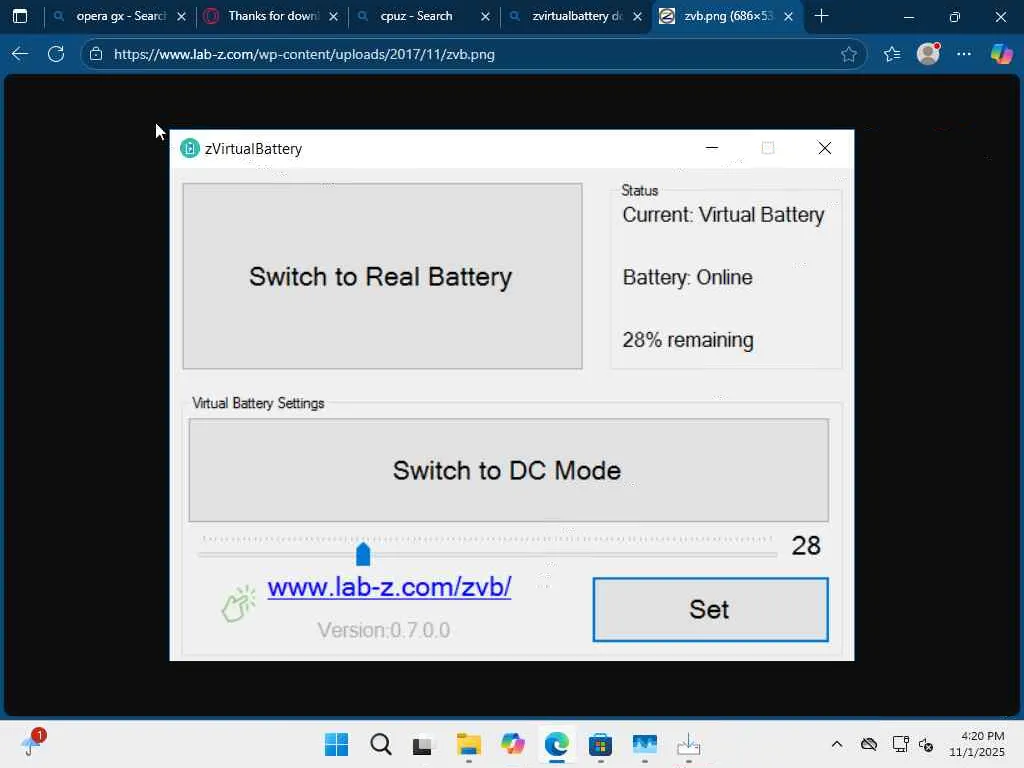This screenshot has height=768, width=1024.
Task: Go back to the previous page
Action: [x=20, y=54]
